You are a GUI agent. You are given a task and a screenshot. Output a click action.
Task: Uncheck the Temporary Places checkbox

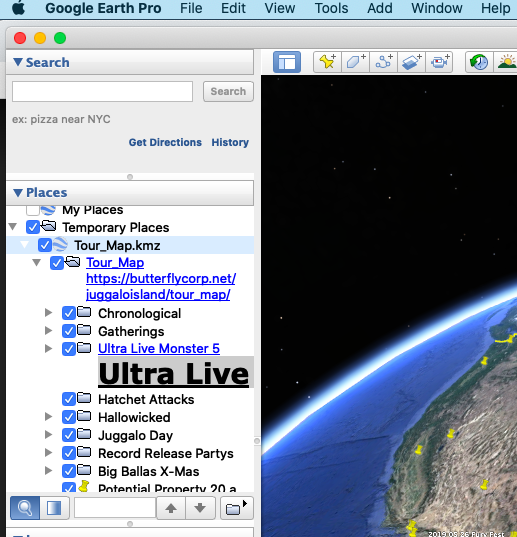[x=33, y=227]
